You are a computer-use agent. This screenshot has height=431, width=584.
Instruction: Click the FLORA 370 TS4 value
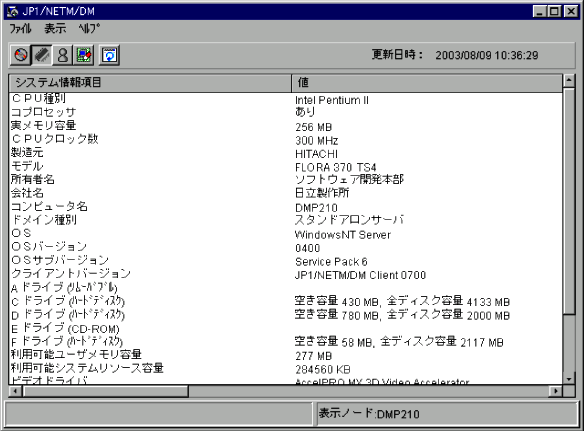pos(336,167)
